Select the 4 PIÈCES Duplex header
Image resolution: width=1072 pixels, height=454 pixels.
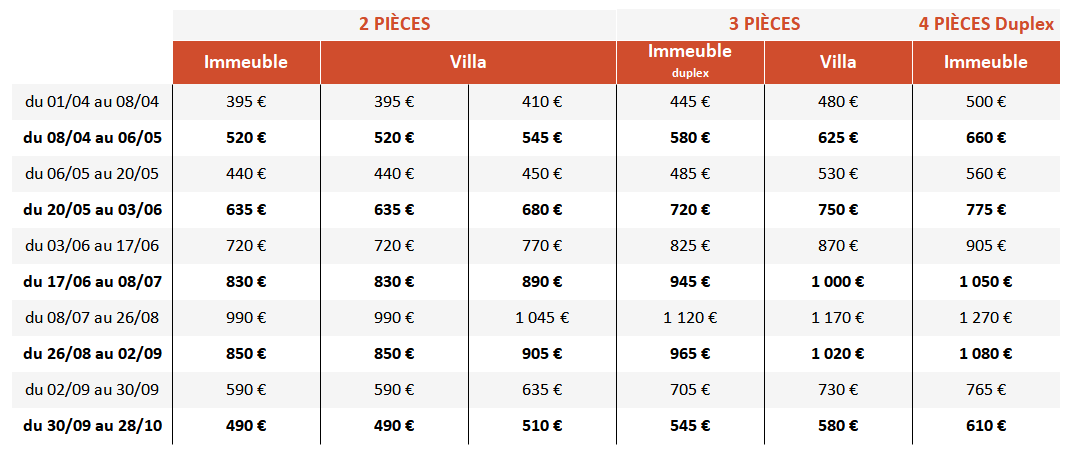click(x=986, y=24)
